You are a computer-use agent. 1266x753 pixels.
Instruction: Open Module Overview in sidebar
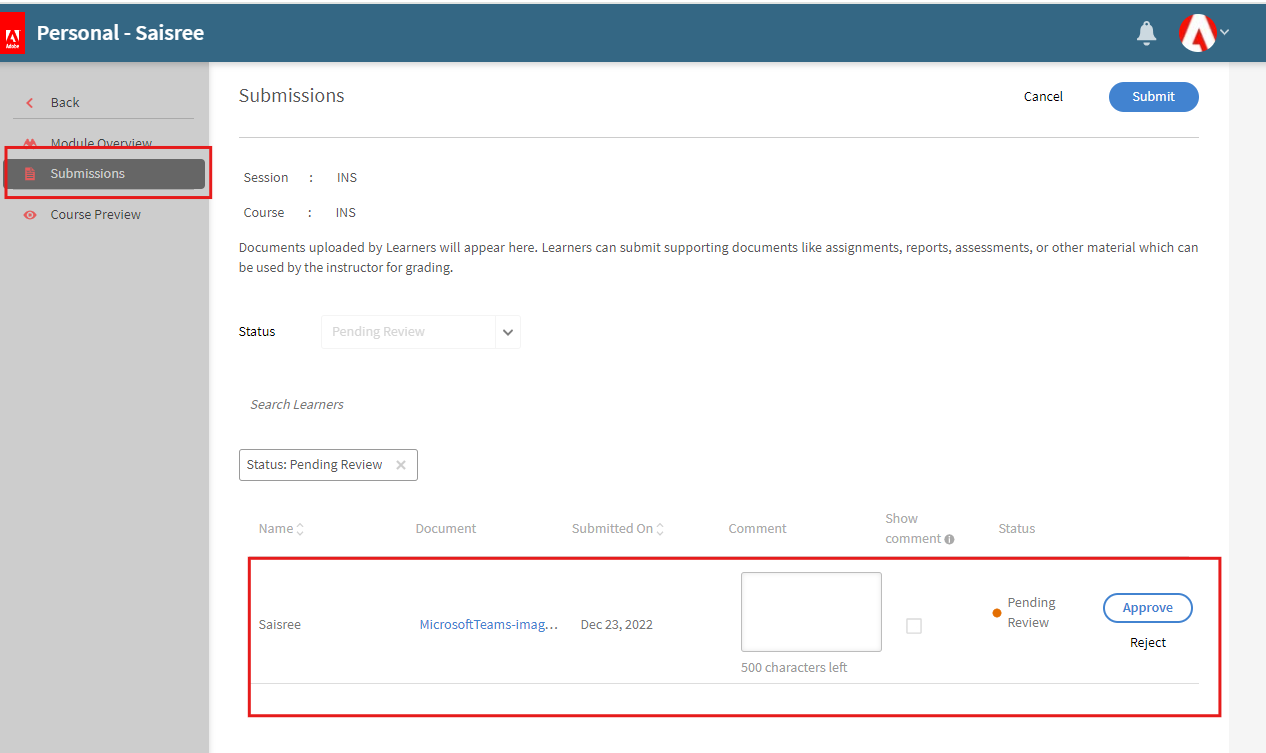pos(101,143)
